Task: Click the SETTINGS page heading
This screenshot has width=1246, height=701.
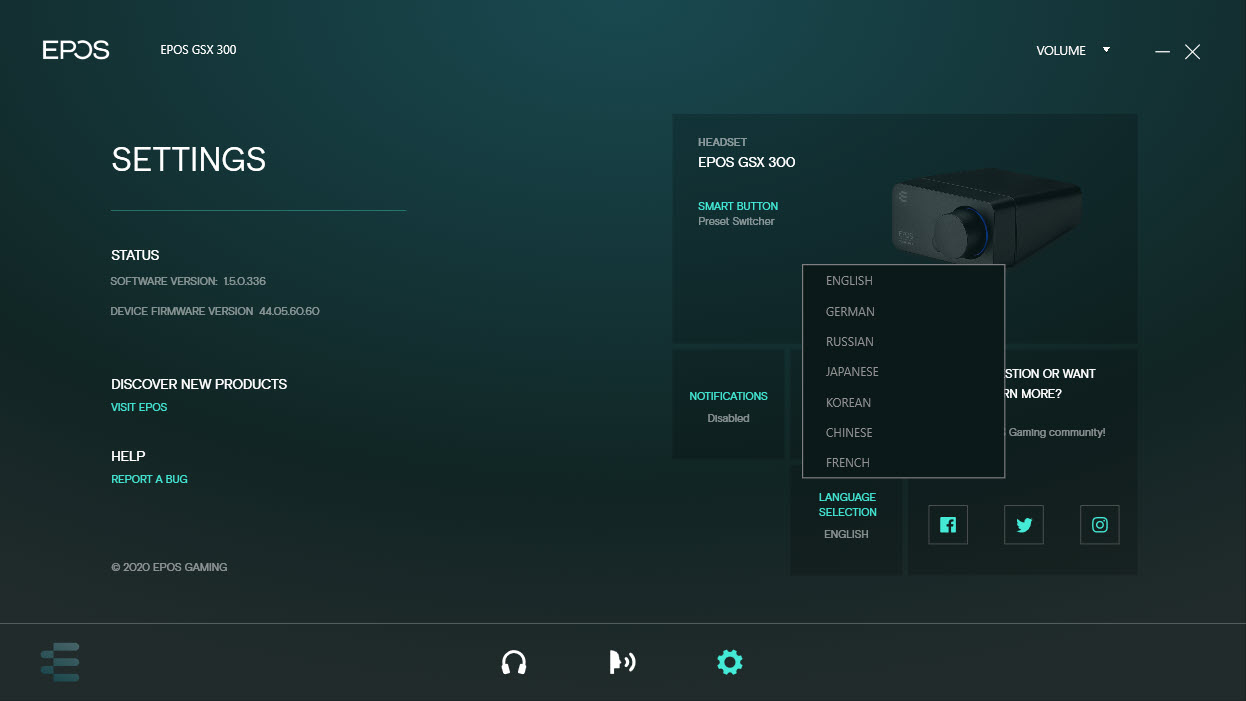Action: click(x=189, y=160)
